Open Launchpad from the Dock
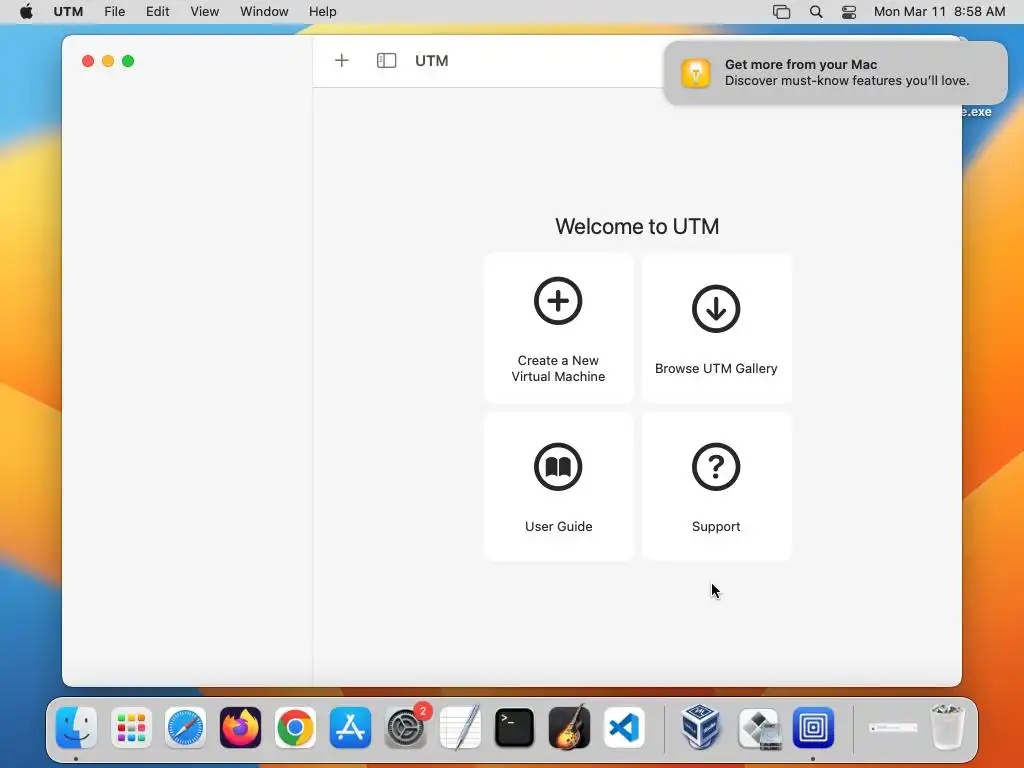The height and width of the screenshot is (768, 1024). pyautogui.click(x=131, y=727)
